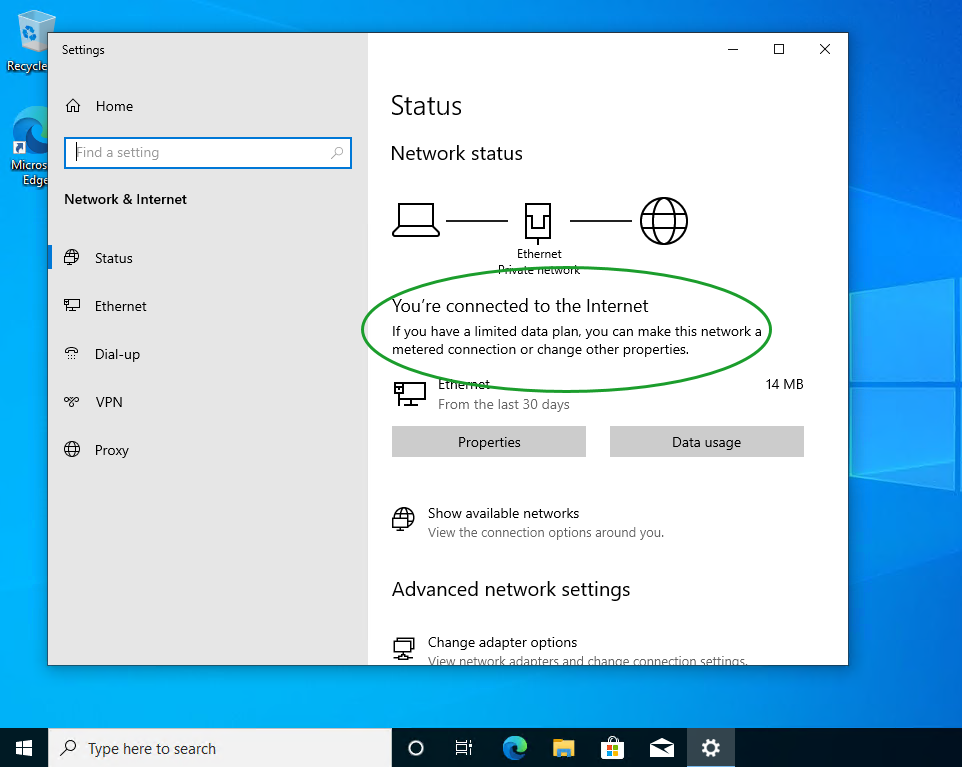
Task: Click the globe Internet icon in network diagram
Action: tap(664, 220)
